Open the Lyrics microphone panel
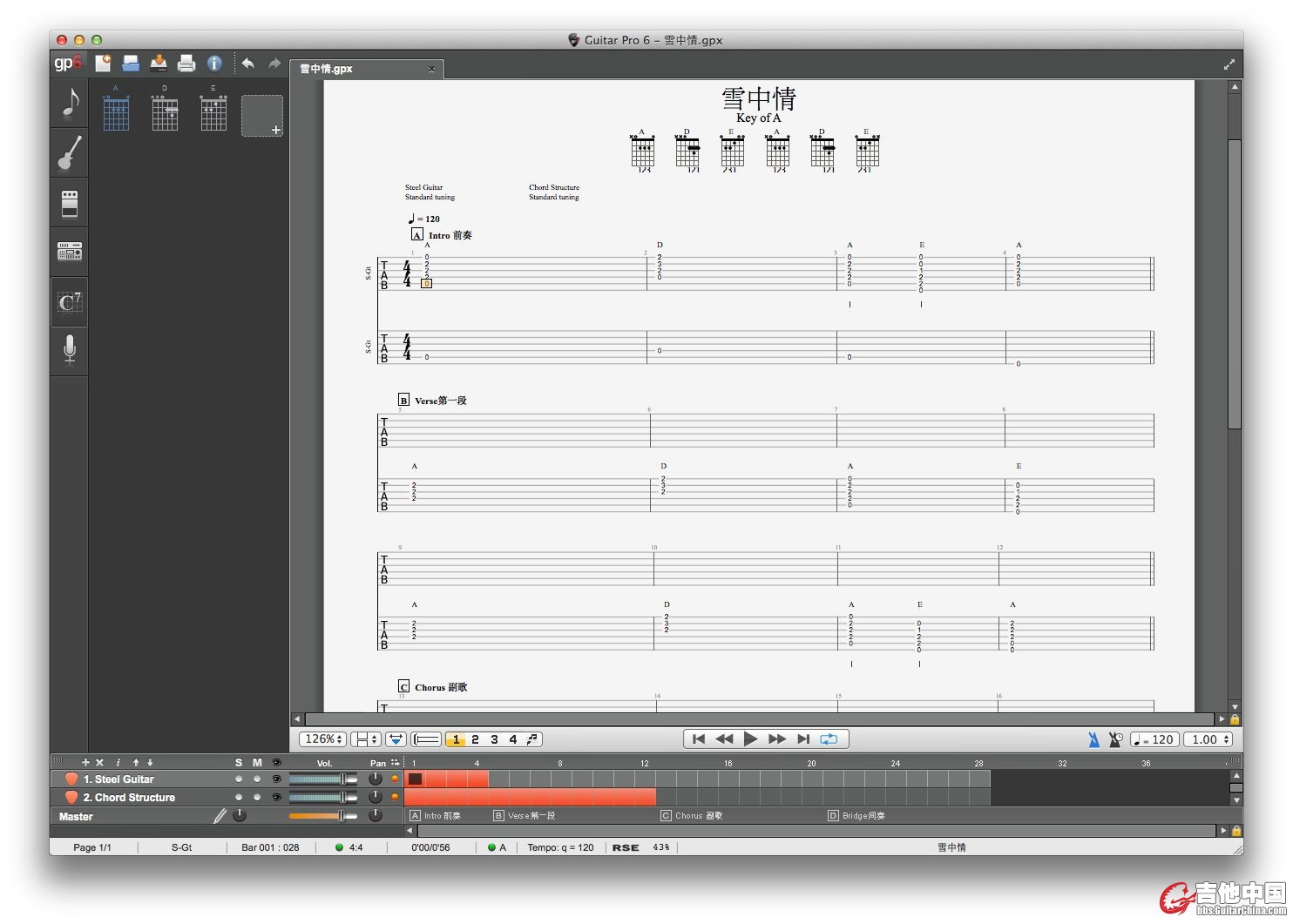The image size is (1293, 924). pos(70,350)
